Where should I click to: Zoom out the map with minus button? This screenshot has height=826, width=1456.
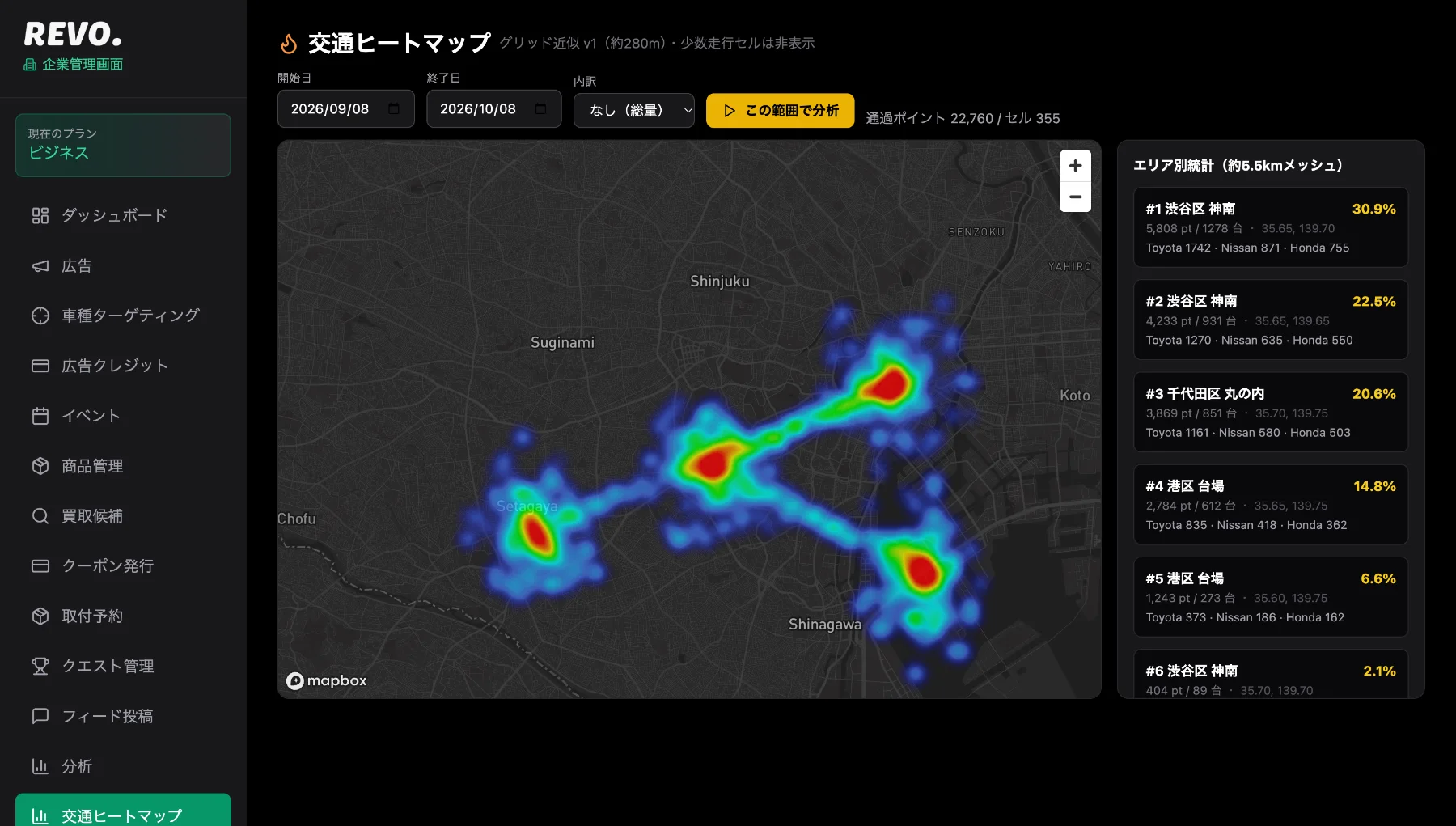pyautogui.click(x=1075, y=197)
